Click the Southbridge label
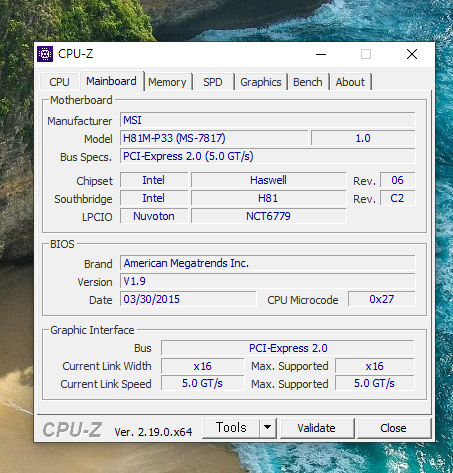Screen dimensions: 453x473 point(83,199)
